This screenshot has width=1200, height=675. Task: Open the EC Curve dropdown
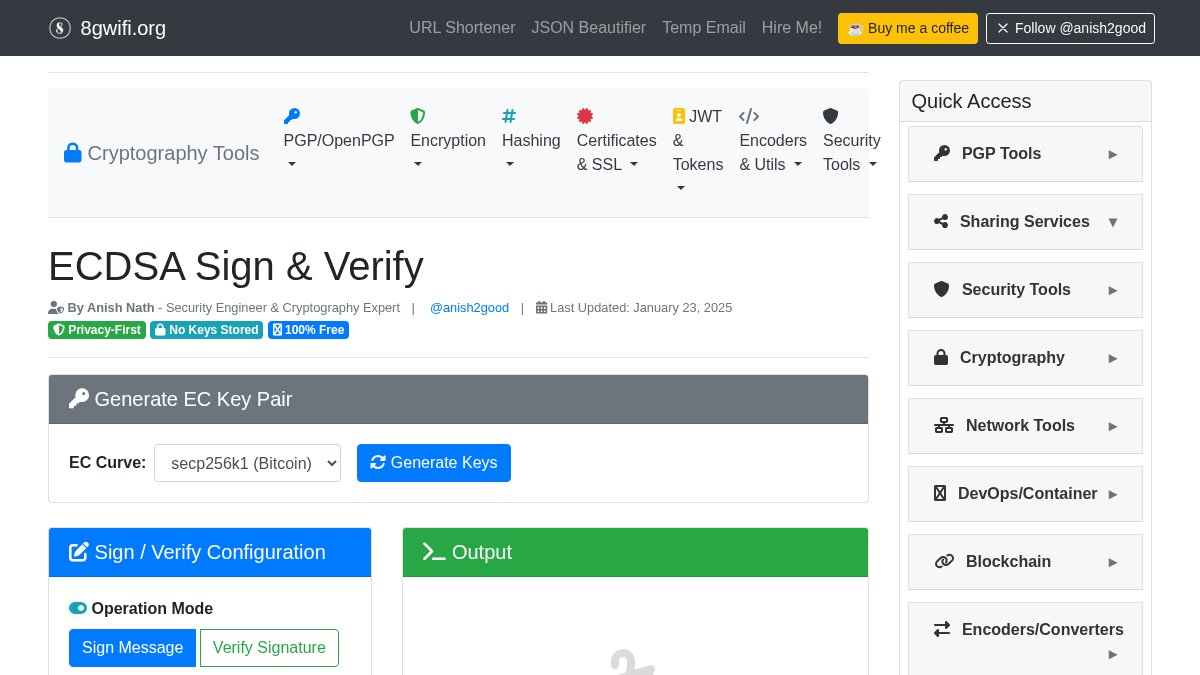pyautogui.click(x=247, y=463)
